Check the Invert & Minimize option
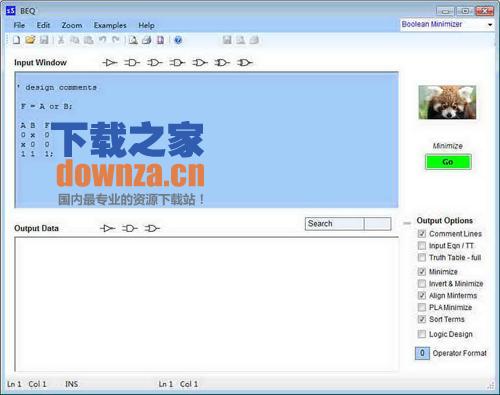500x395 pixels. click(422, 284)
